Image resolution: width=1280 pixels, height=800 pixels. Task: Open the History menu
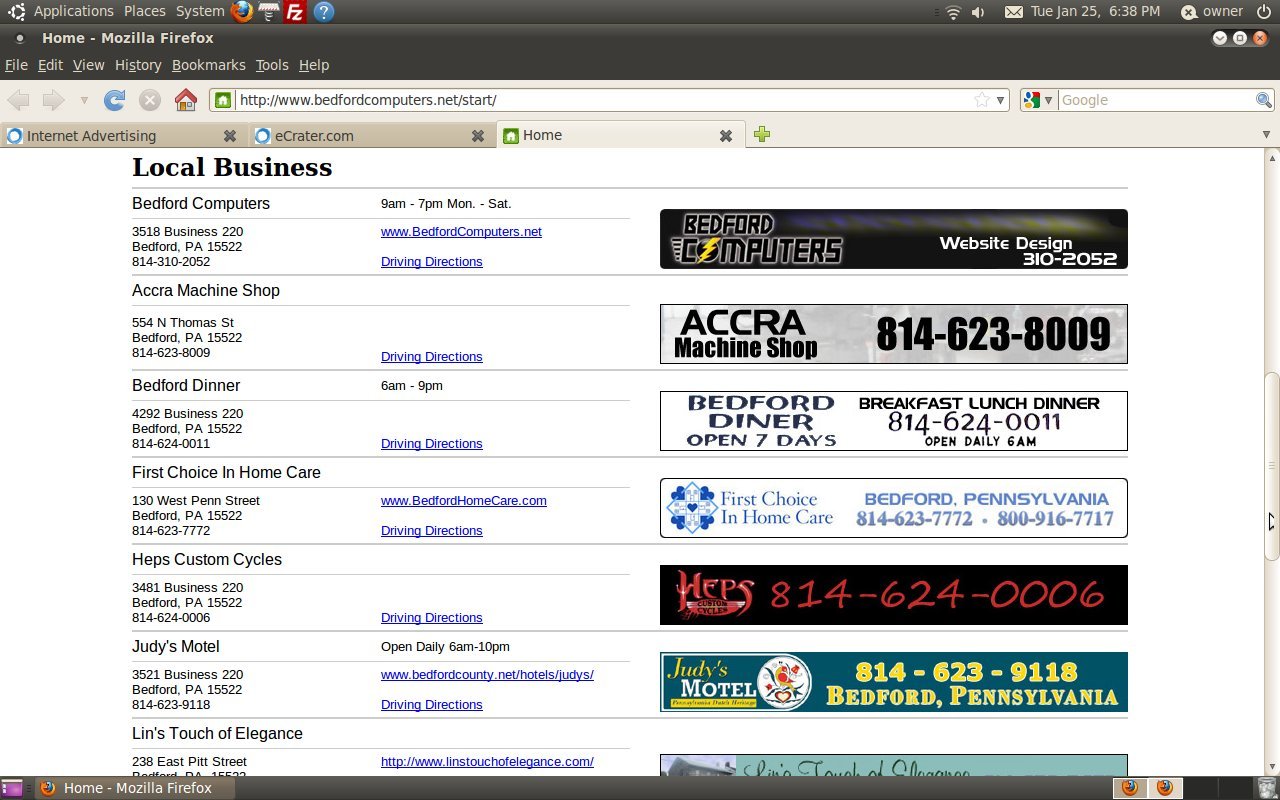[138, 65]
